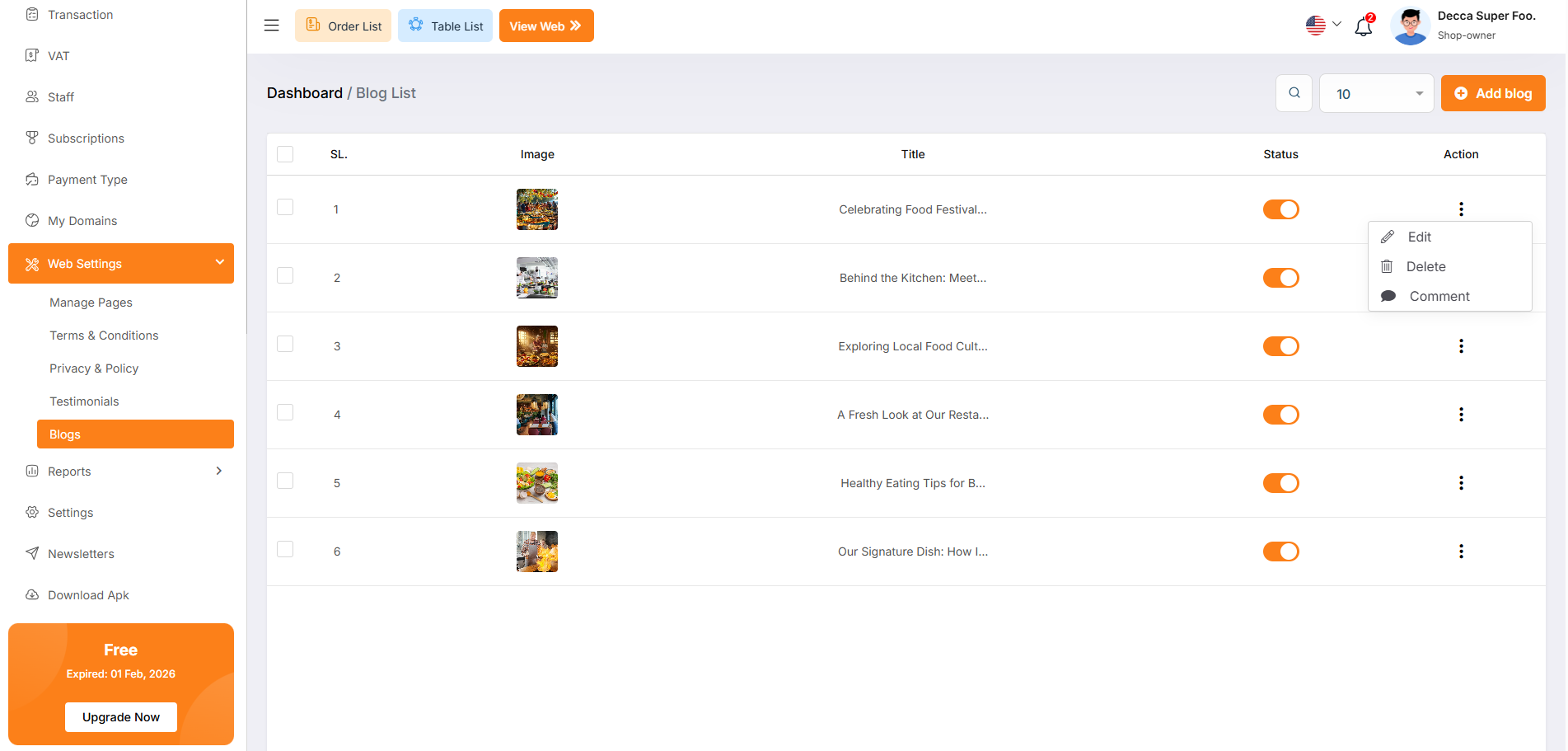The height and width of the screenshot is (751, 1568).
Task: Open action menu for blog row 3
Action: tap(1460, 346)
